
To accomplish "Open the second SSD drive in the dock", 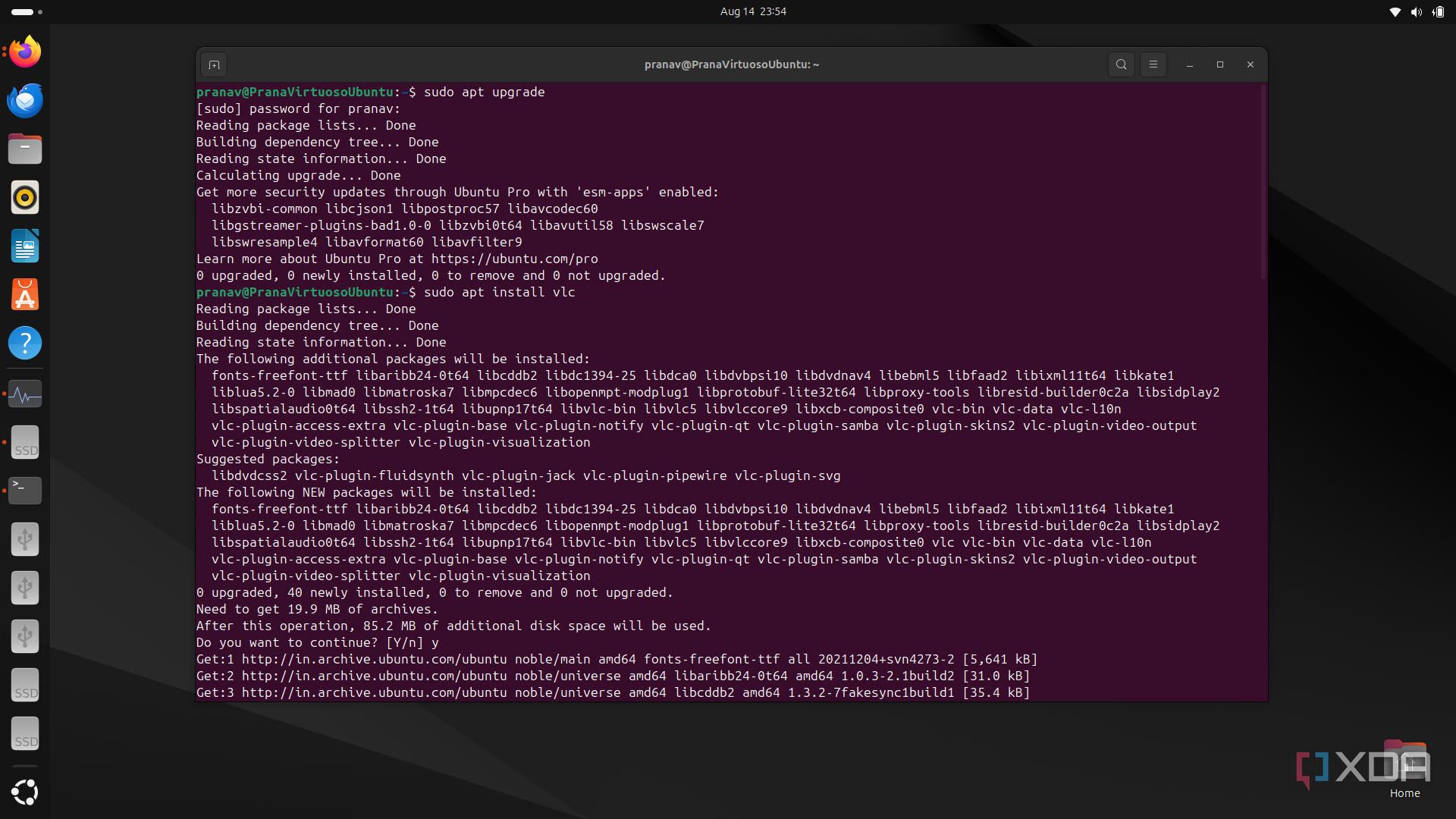I will click(x=25, y=685).
